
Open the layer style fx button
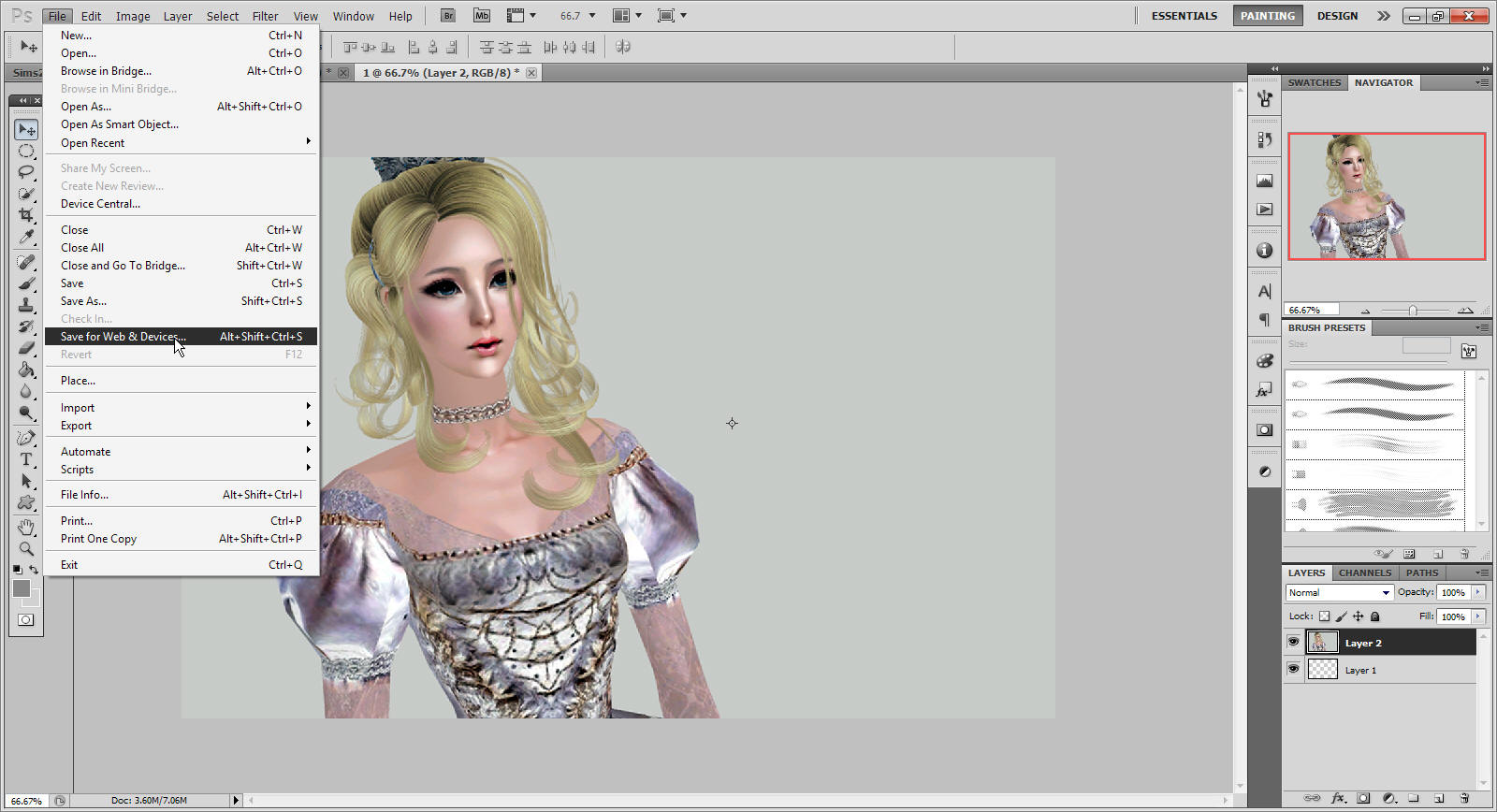point(1338,798)
